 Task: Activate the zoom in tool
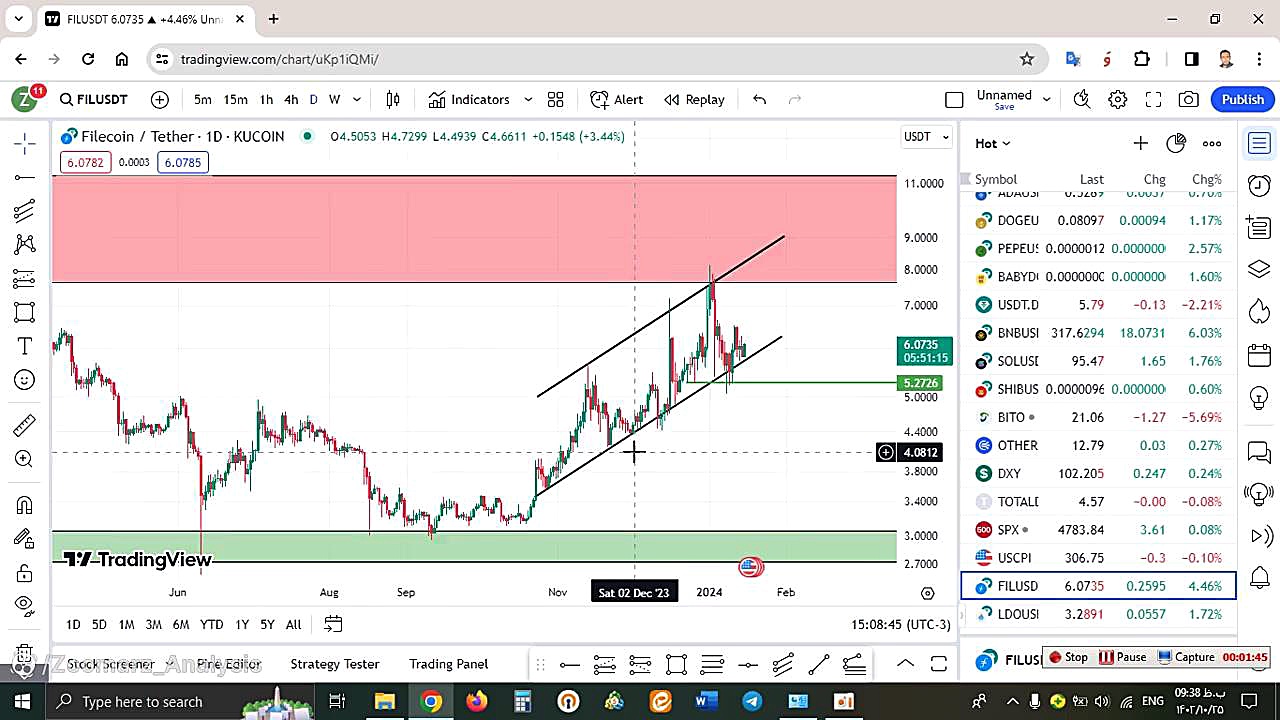pyautogui.click(x=25, y=459)
